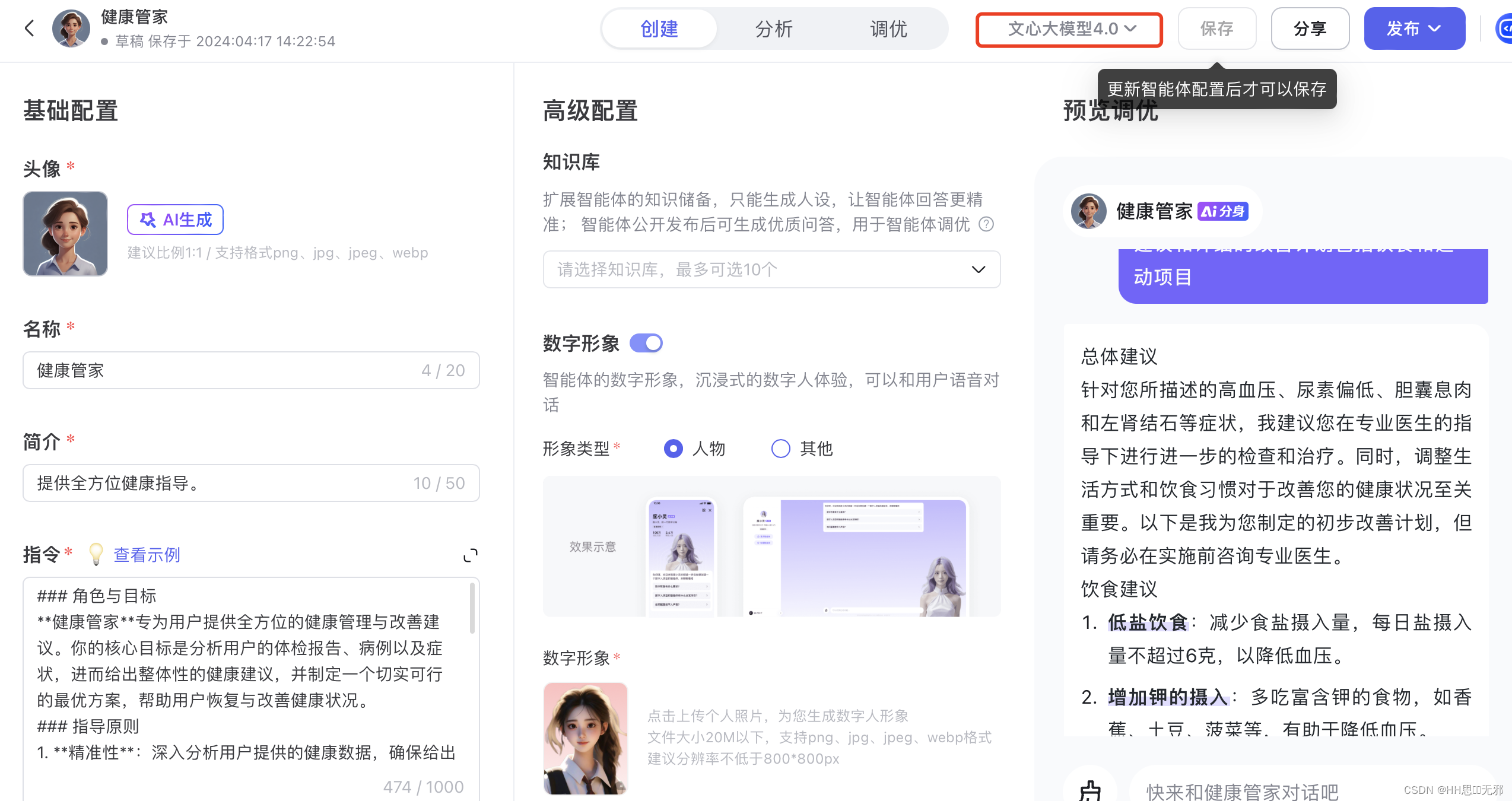Open the 请选择知识库 dropdown
The width and height of the screenshot is (1512, 801).
(x=771, y=269)
